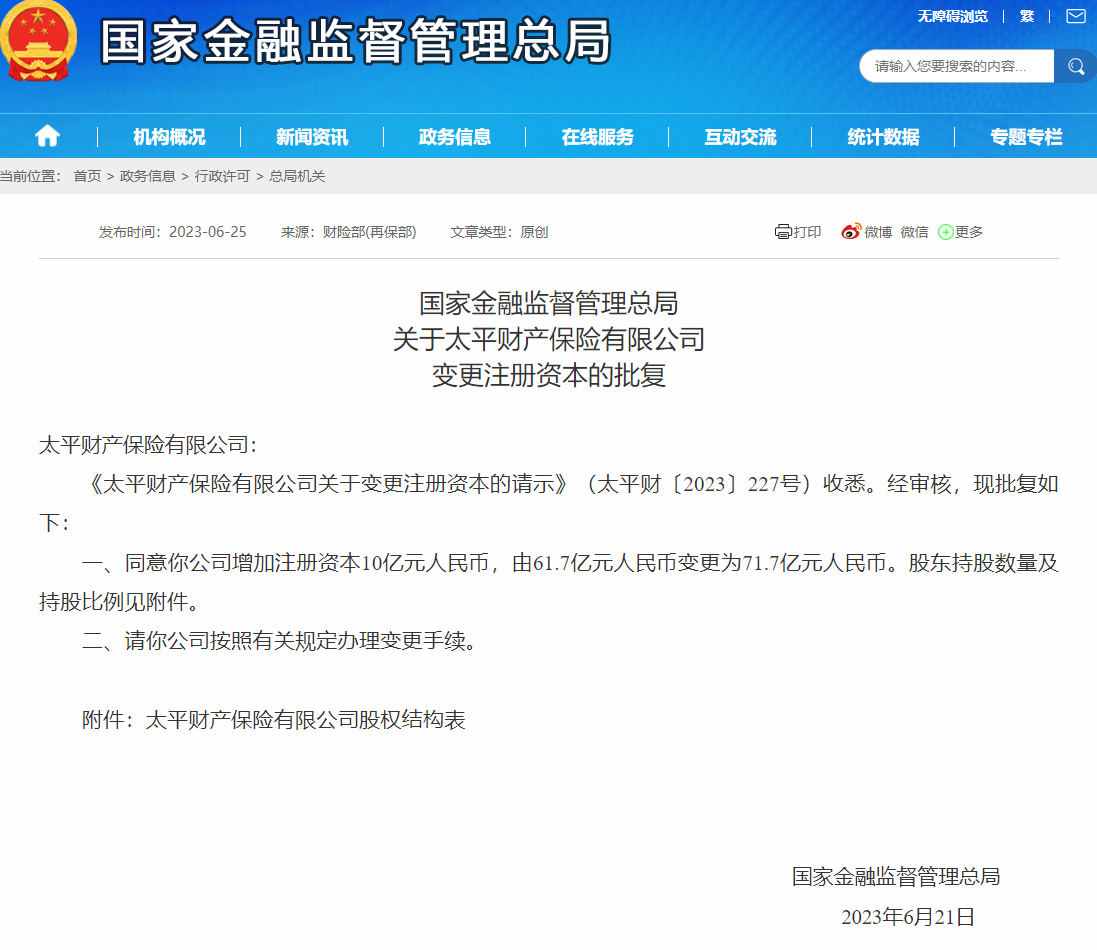Click the 行政许可 breadcrumb link

click(x=222, y=176)
